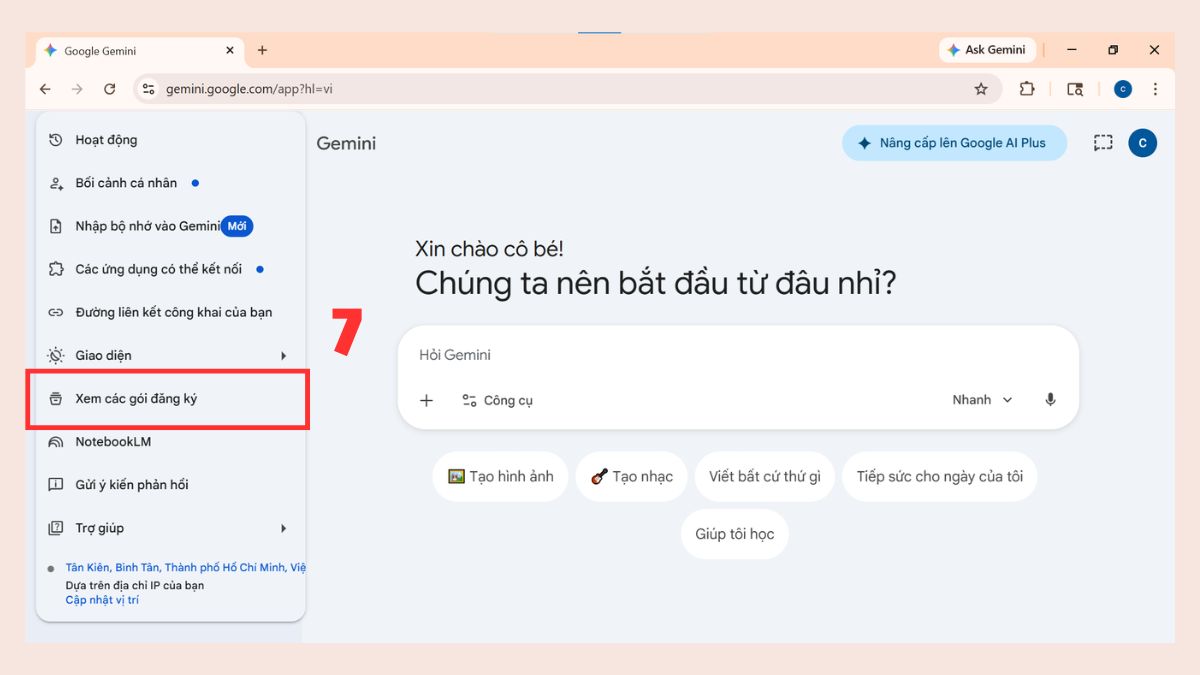The height and width of the screenshot is (675, 1200).
Task: Click the site information icon in address bar
Action: pyautogui.click(x=148, y=89)
